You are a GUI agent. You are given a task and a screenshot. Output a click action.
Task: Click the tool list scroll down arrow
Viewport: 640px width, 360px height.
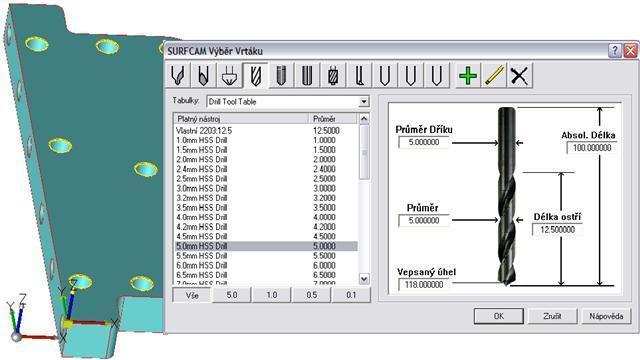364,279
